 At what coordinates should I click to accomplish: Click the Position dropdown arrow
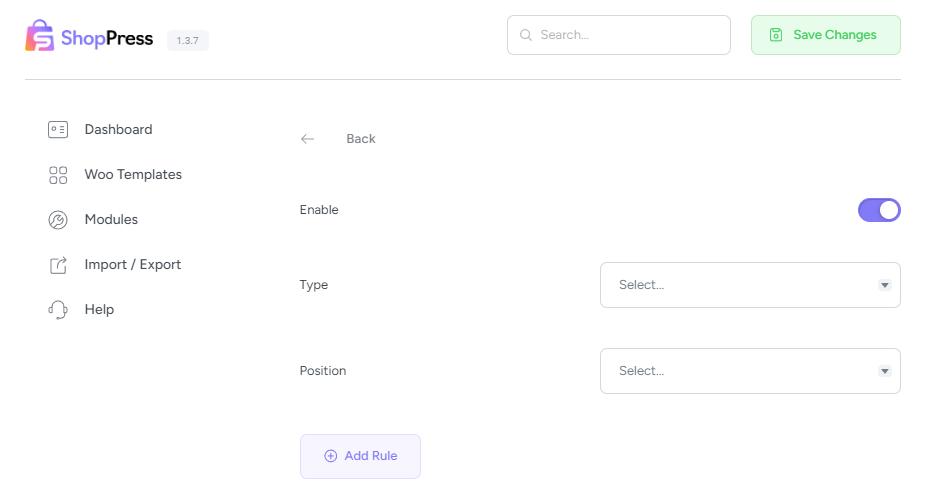pos(884,371)
